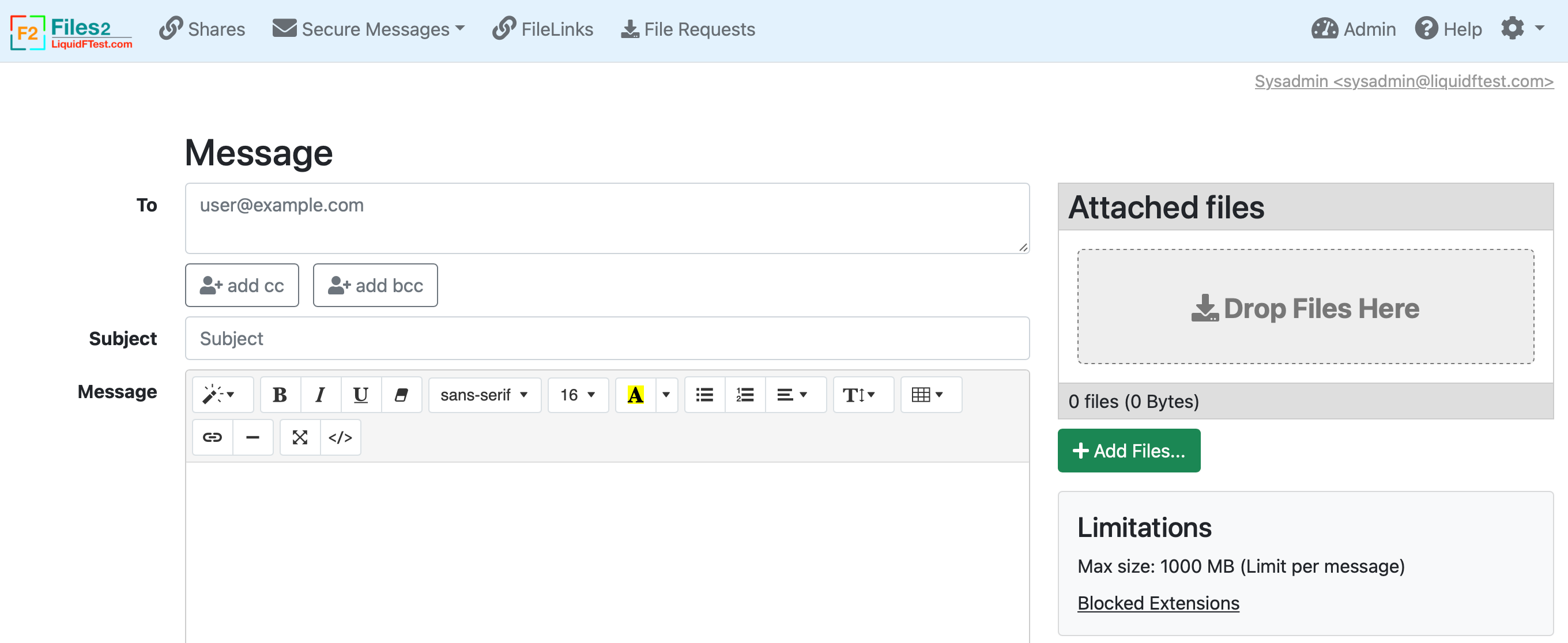Insert a numbered ordered list
Screen dimensions: 1568x643
(x=744, y=395)
